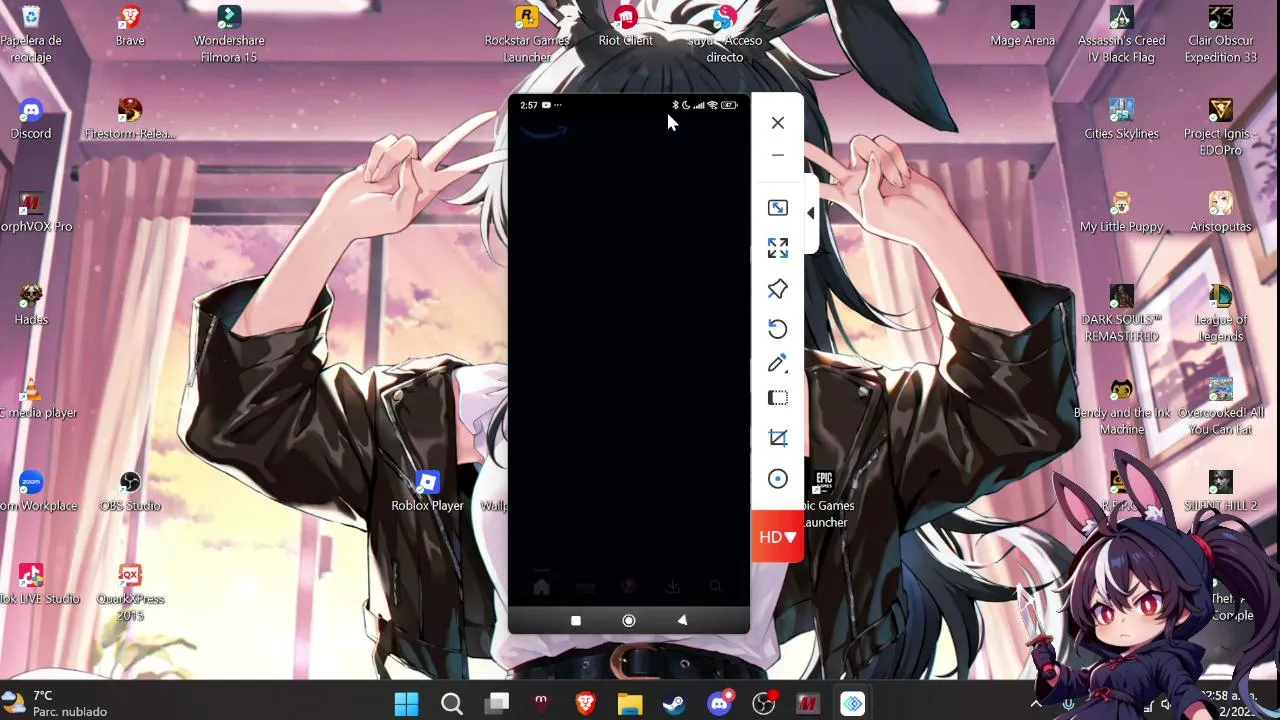Select the Firestorm-Relea... desktop icon

130,120
